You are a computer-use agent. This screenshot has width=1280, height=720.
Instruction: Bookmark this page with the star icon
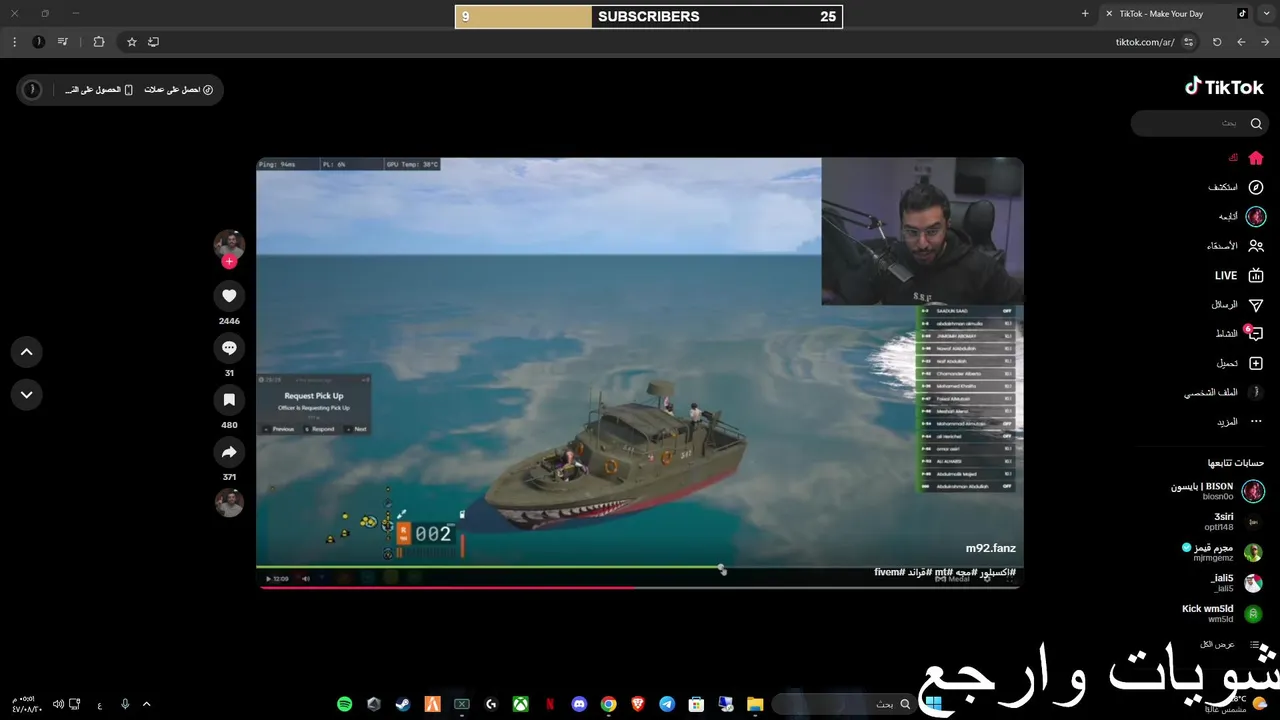coord(131,42)
